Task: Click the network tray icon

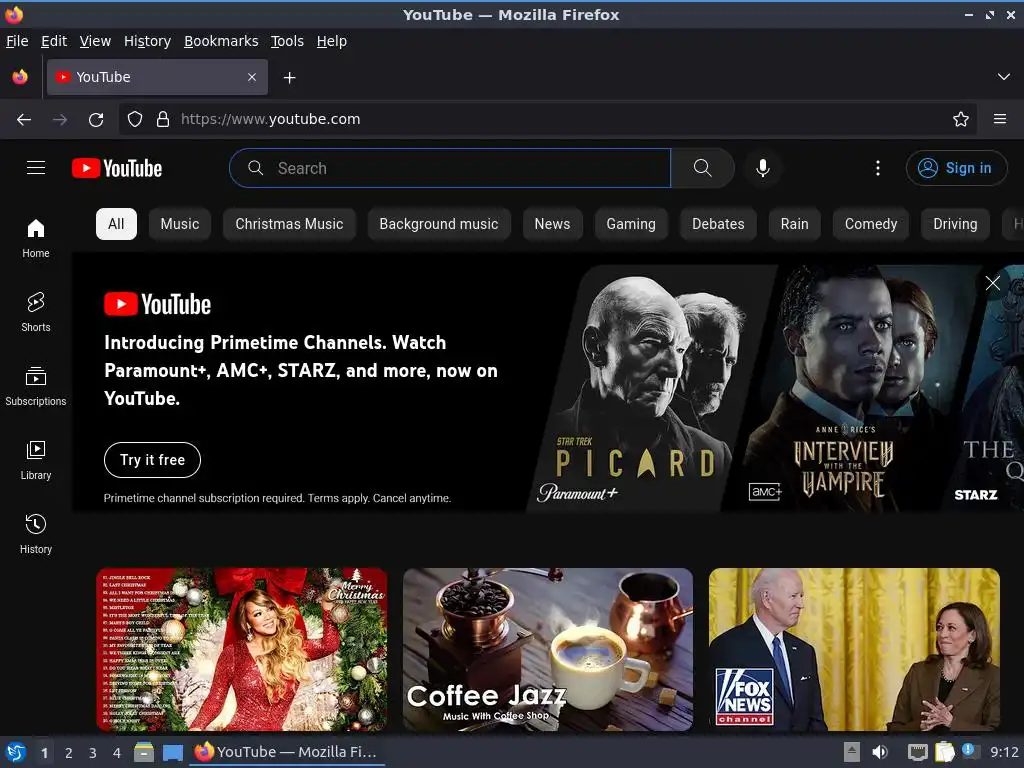Action: (x=918, y=752)
